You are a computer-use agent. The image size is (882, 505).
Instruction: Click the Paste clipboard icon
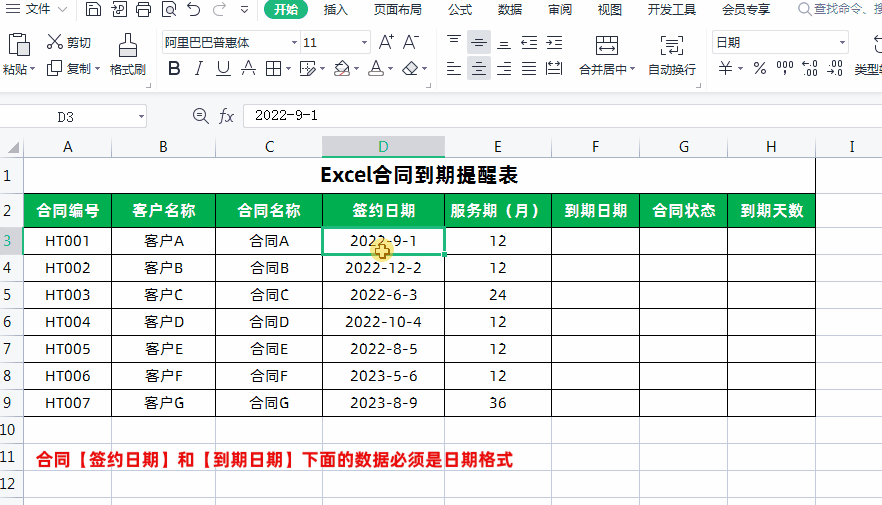19,45
